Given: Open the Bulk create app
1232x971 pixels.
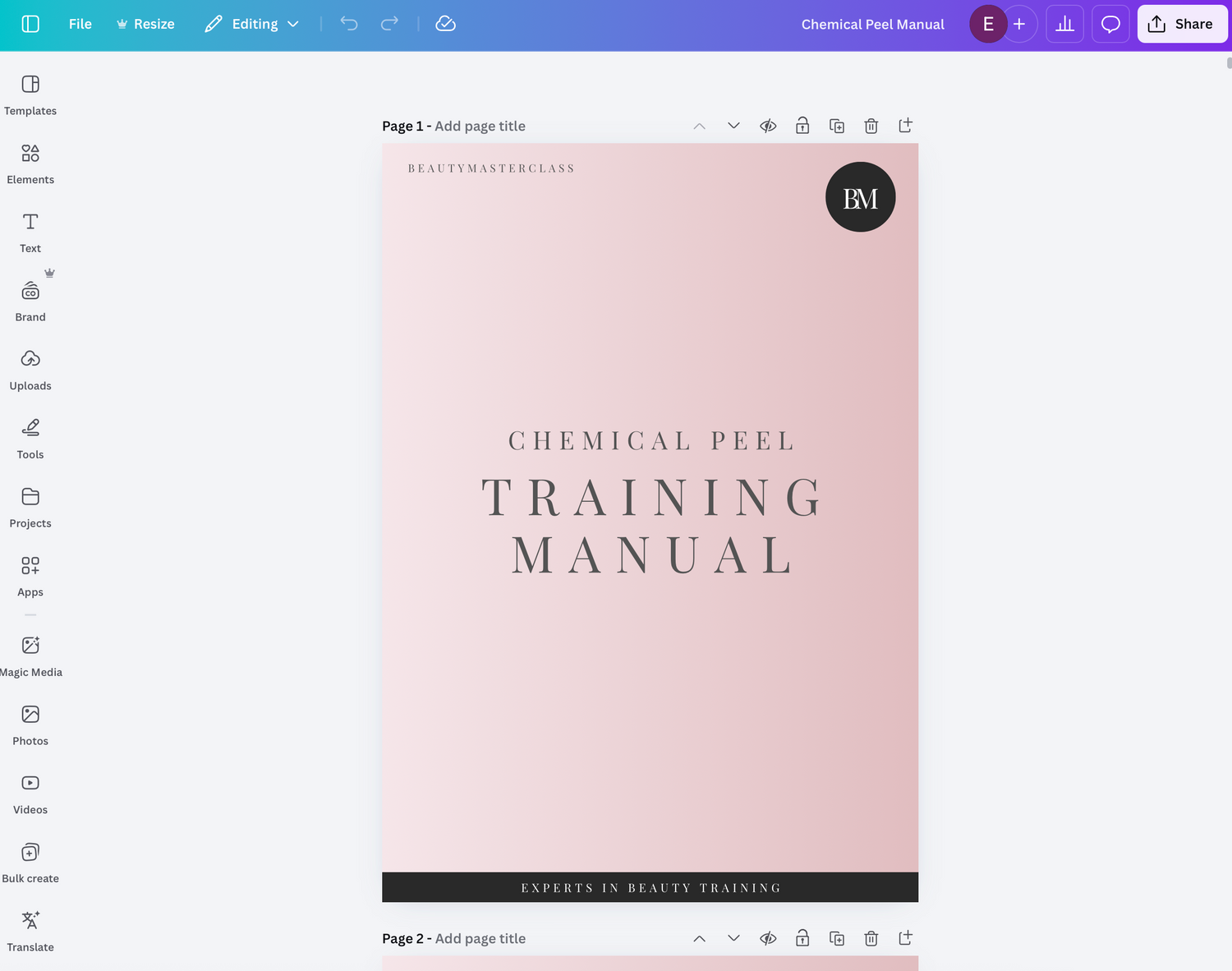Looking at the screenshot, I should [30, 863].
